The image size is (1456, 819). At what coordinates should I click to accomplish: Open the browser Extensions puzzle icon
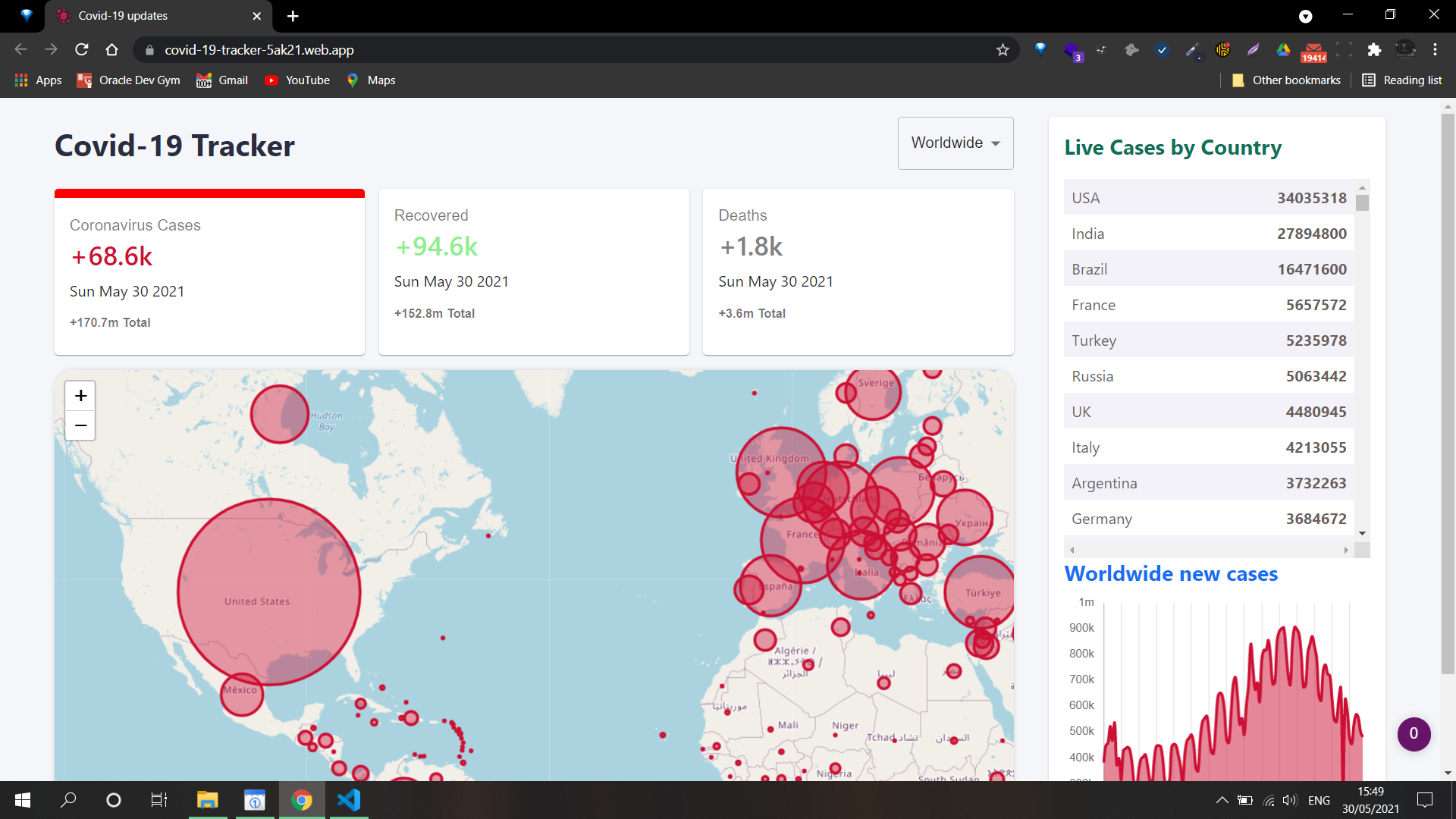pos(1374,50)
